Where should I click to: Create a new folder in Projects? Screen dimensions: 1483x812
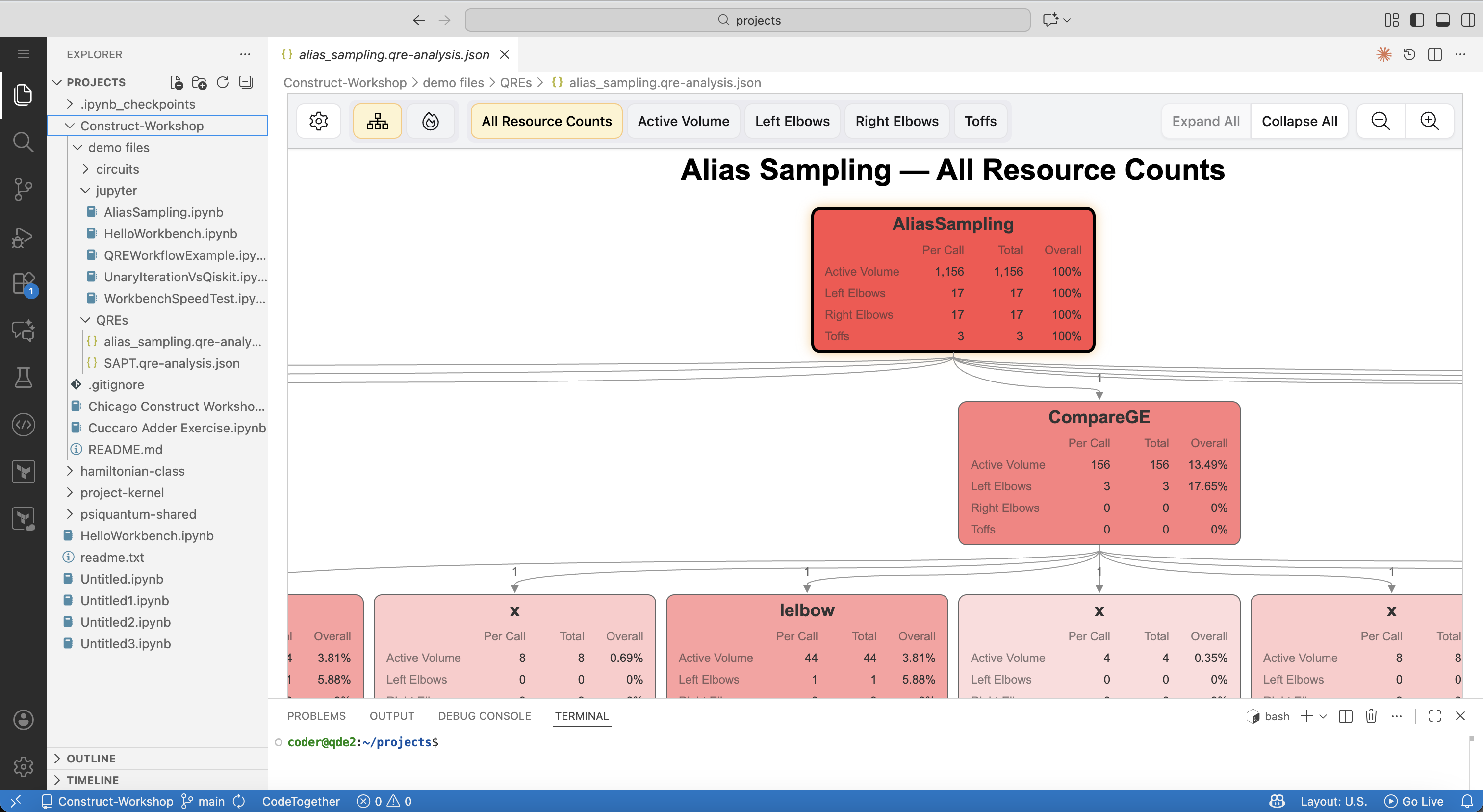pyautogui.click(x=200, y=83)
